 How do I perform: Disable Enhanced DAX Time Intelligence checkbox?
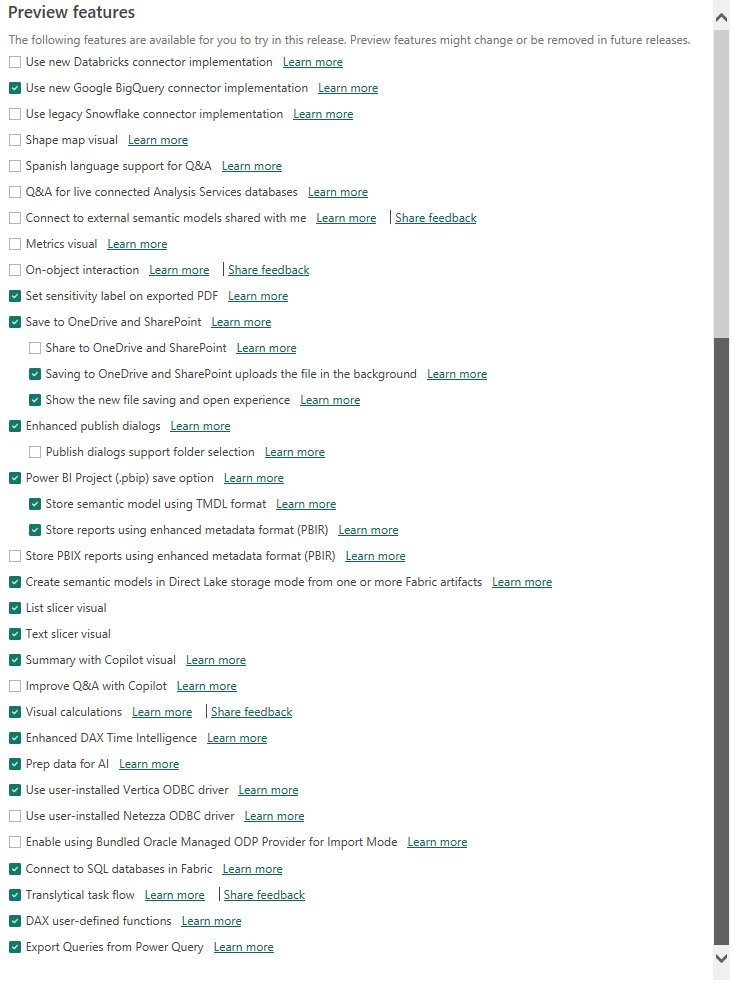(15, 739)
